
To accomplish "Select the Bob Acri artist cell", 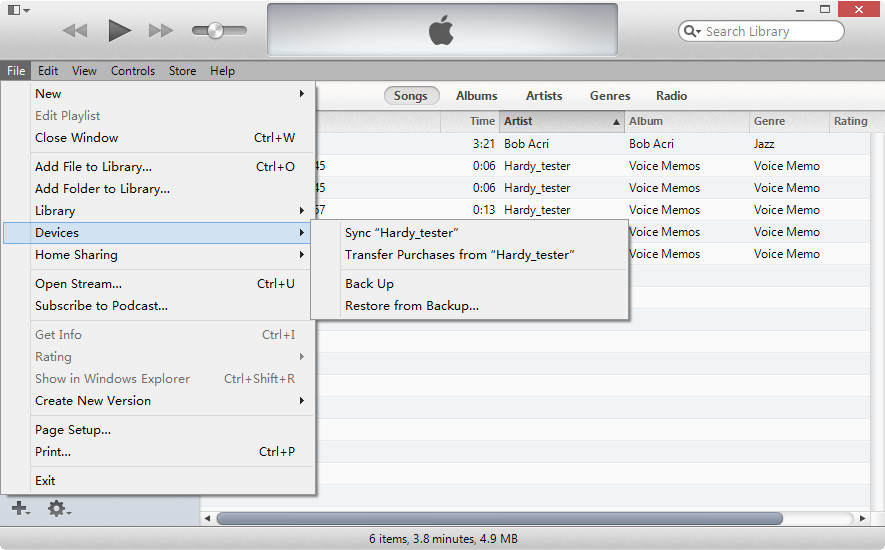I will click(526, 143).
